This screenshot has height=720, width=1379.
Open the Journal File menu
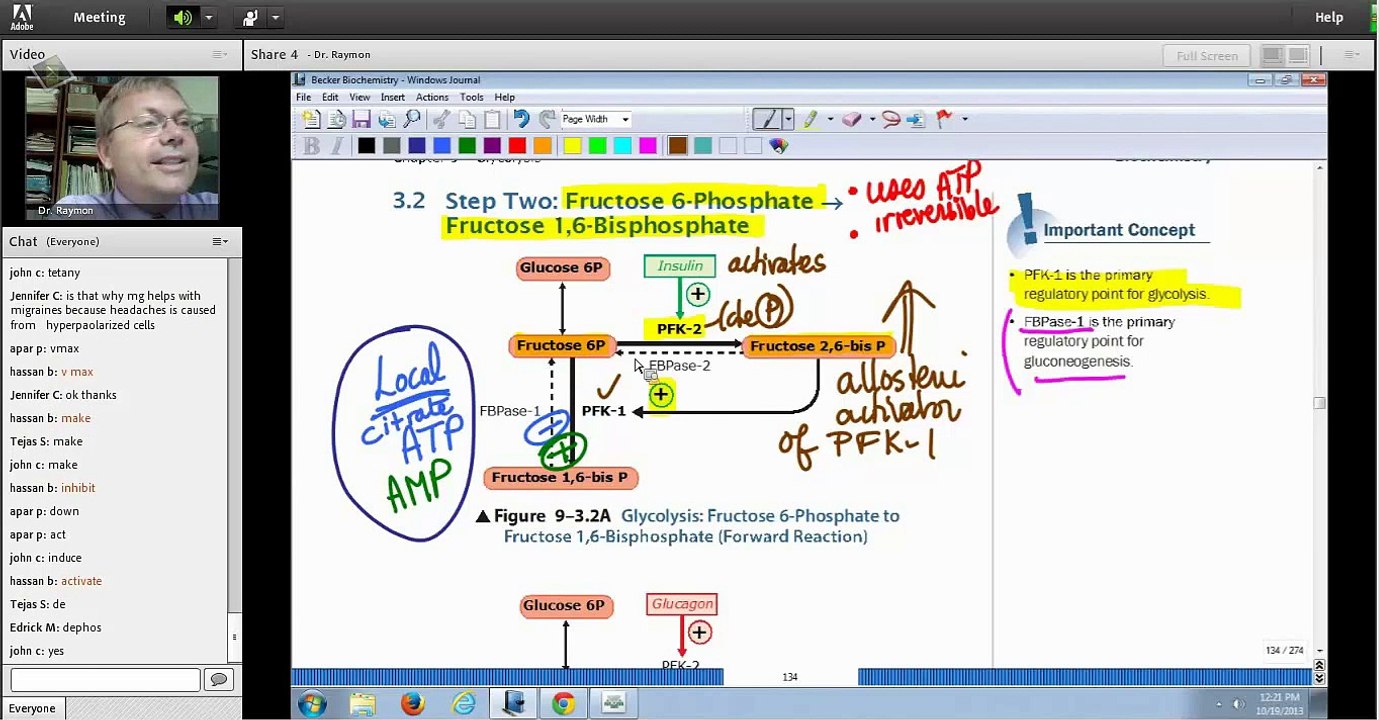point(303,97)
